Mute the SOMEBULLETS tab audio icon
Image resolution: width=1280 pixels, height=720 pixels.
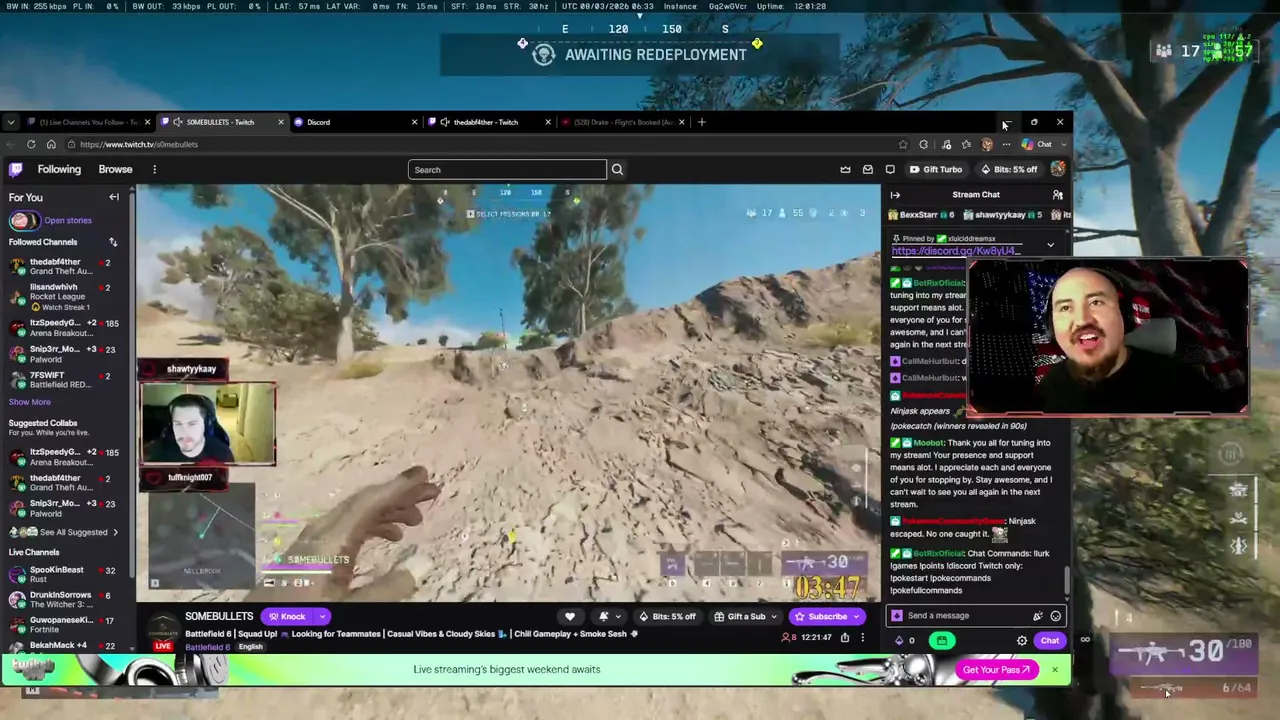tap(177, 122)
